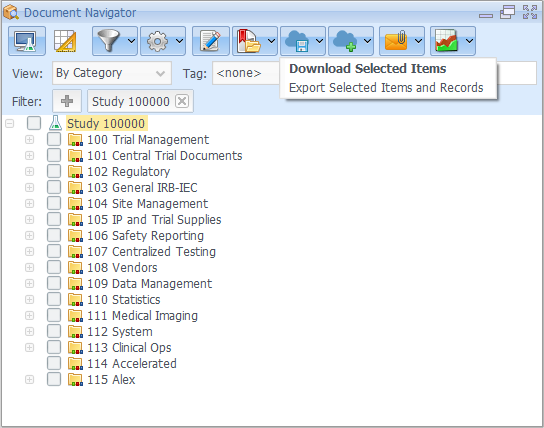Expand the 100 Trial Management folder

(29, 139)
